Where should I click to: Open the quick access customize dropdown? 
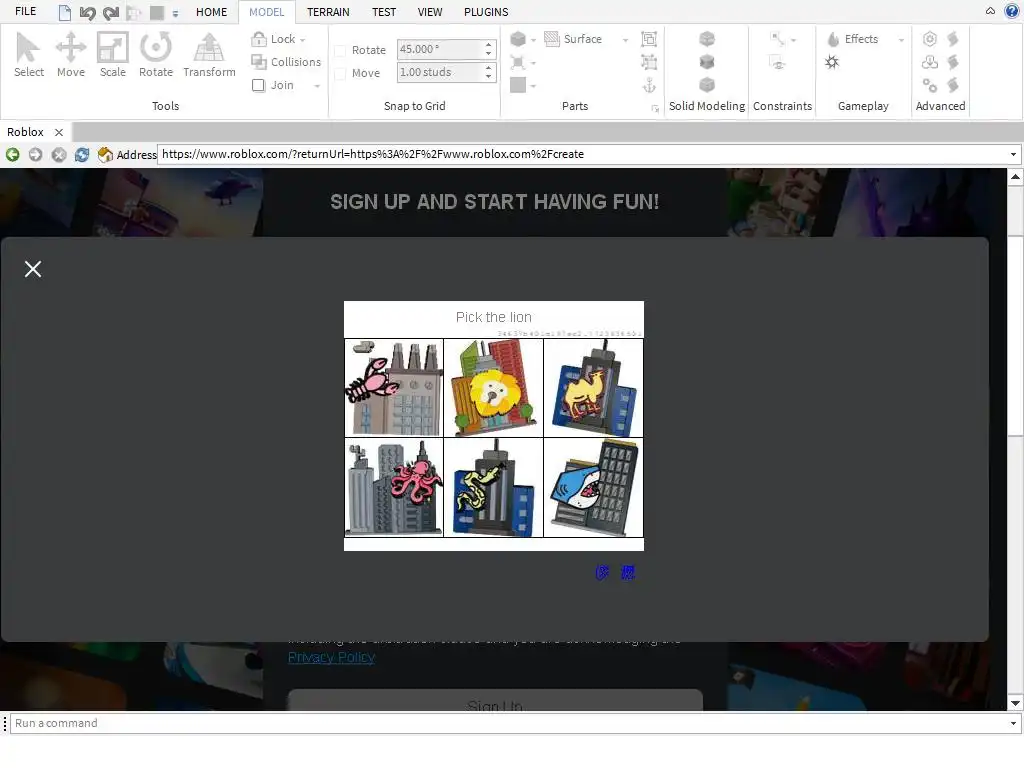(x=175, y=13)
